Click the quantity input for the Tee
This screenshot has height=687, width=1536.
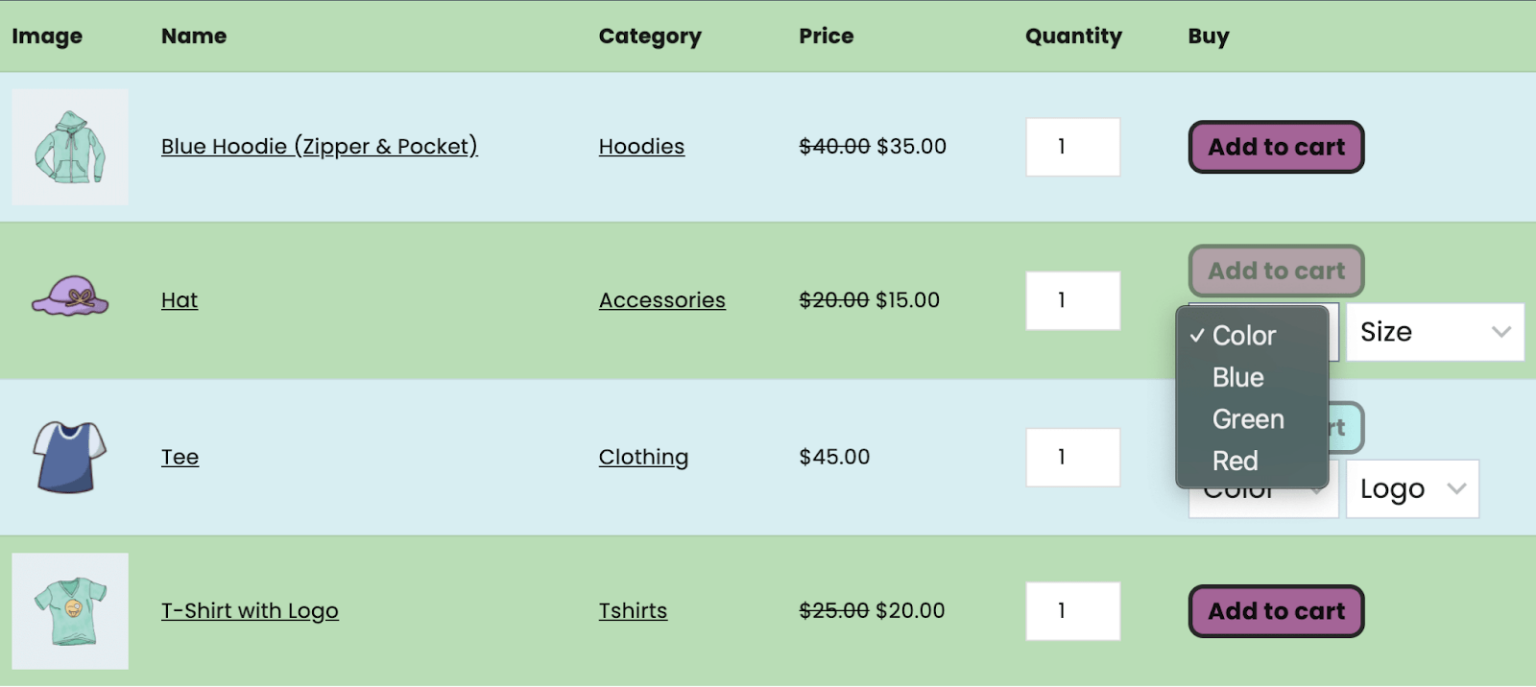(x=1073, y=457)
